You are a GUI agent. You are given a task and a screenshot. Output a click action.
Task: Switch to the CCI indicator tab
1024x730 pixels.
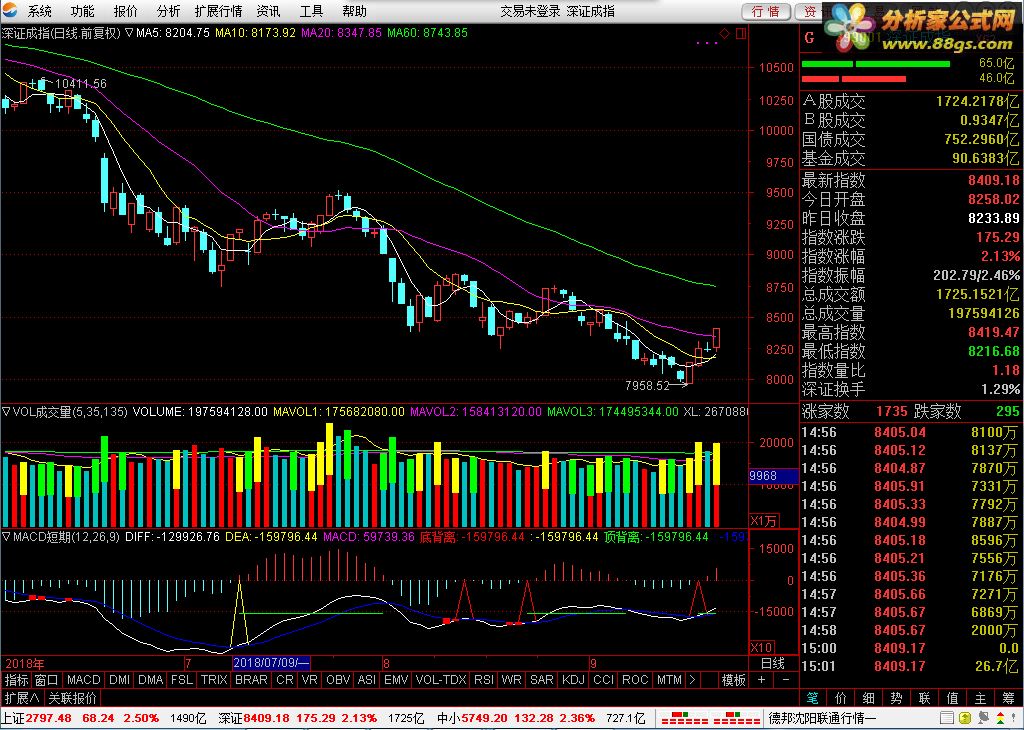tap(603, 680)
